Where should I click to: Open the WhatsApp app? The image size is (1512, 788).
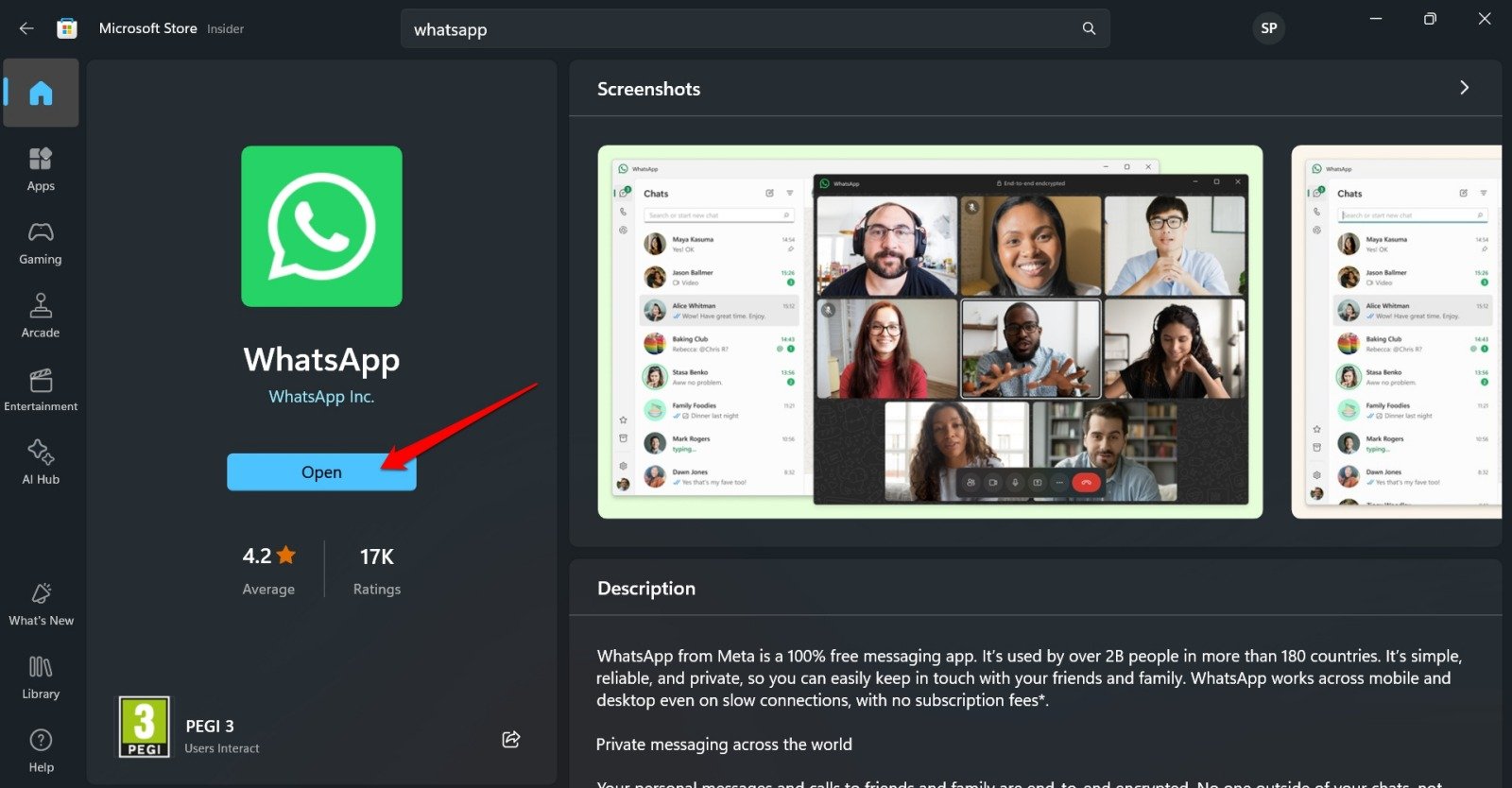tap(321, 472)
